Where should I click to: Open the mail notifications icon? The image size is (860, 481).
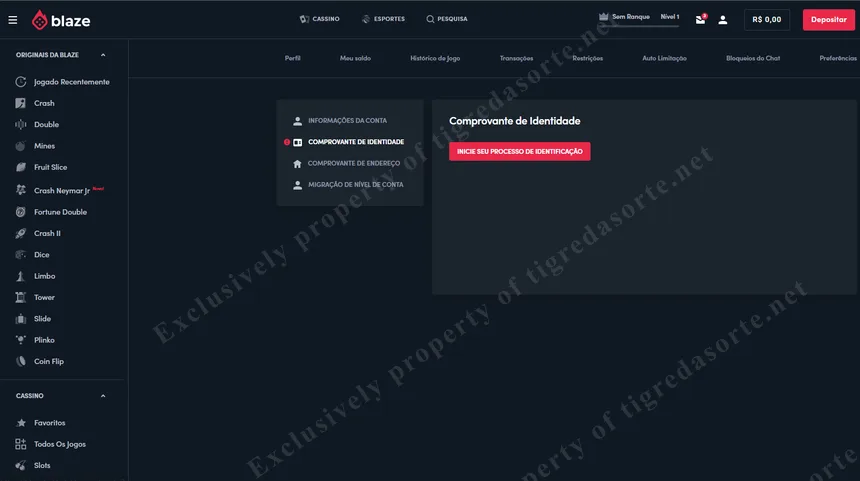(x=700, y=20)
